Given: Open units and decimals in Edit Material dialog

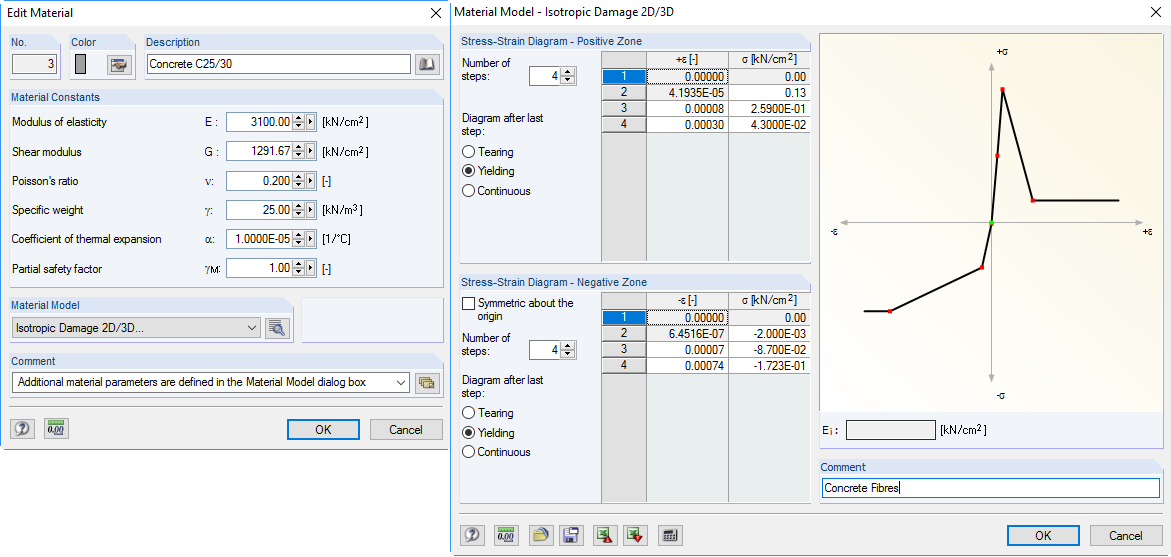Looking at the screenshot, I should click(55, 429).
